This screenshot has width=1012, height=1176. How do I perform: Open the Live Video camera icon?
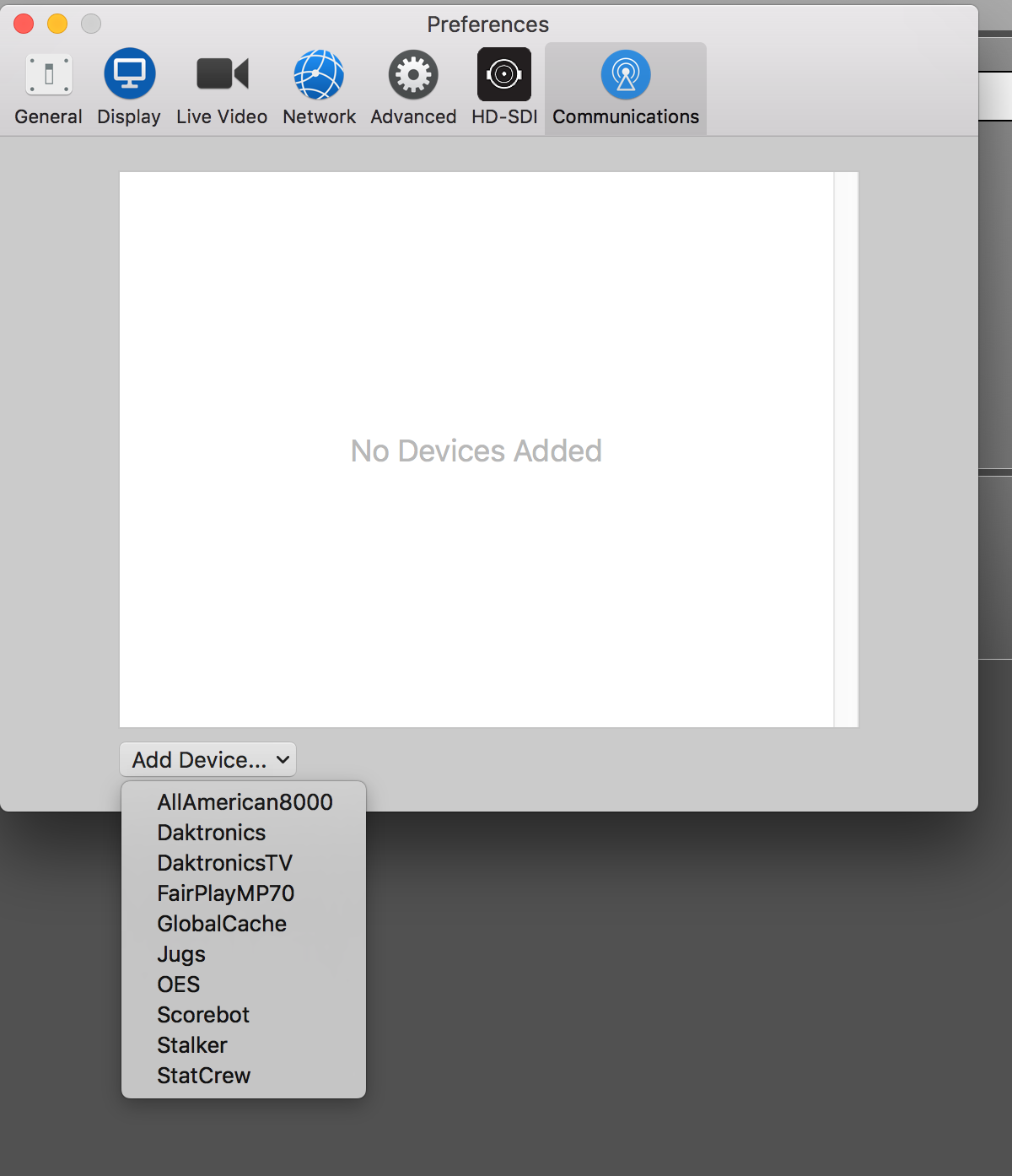(222, 74)
